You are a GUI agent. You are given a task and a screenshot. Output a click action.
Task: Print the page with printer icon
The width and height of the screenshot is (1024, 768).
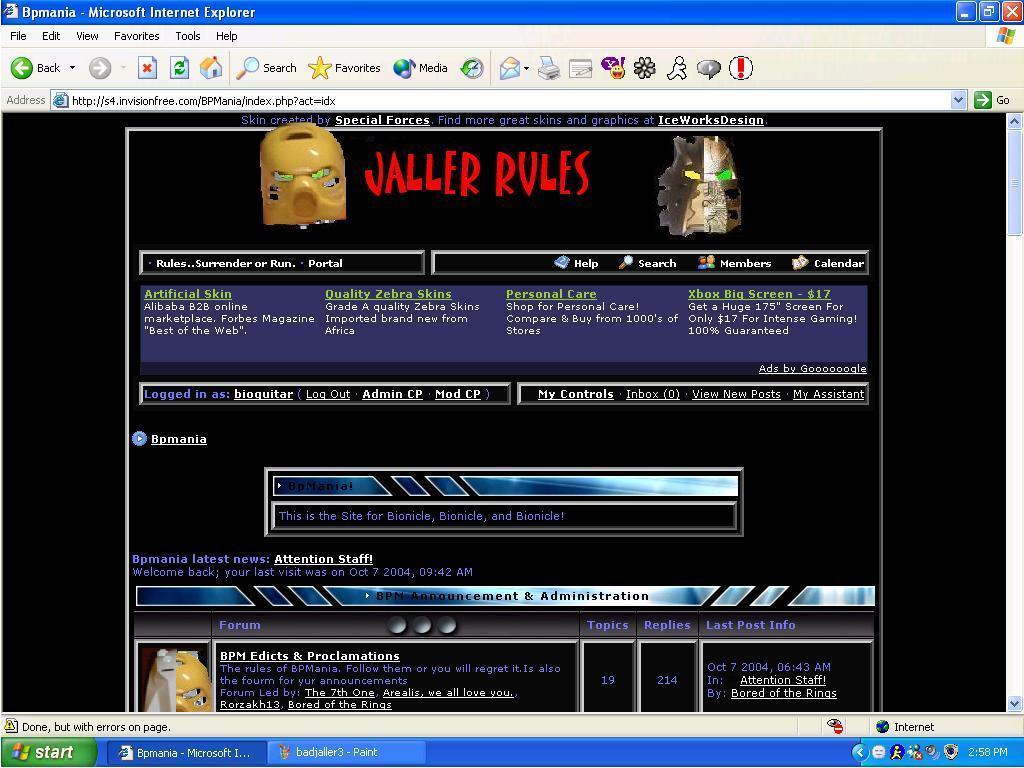click(549, 68)
